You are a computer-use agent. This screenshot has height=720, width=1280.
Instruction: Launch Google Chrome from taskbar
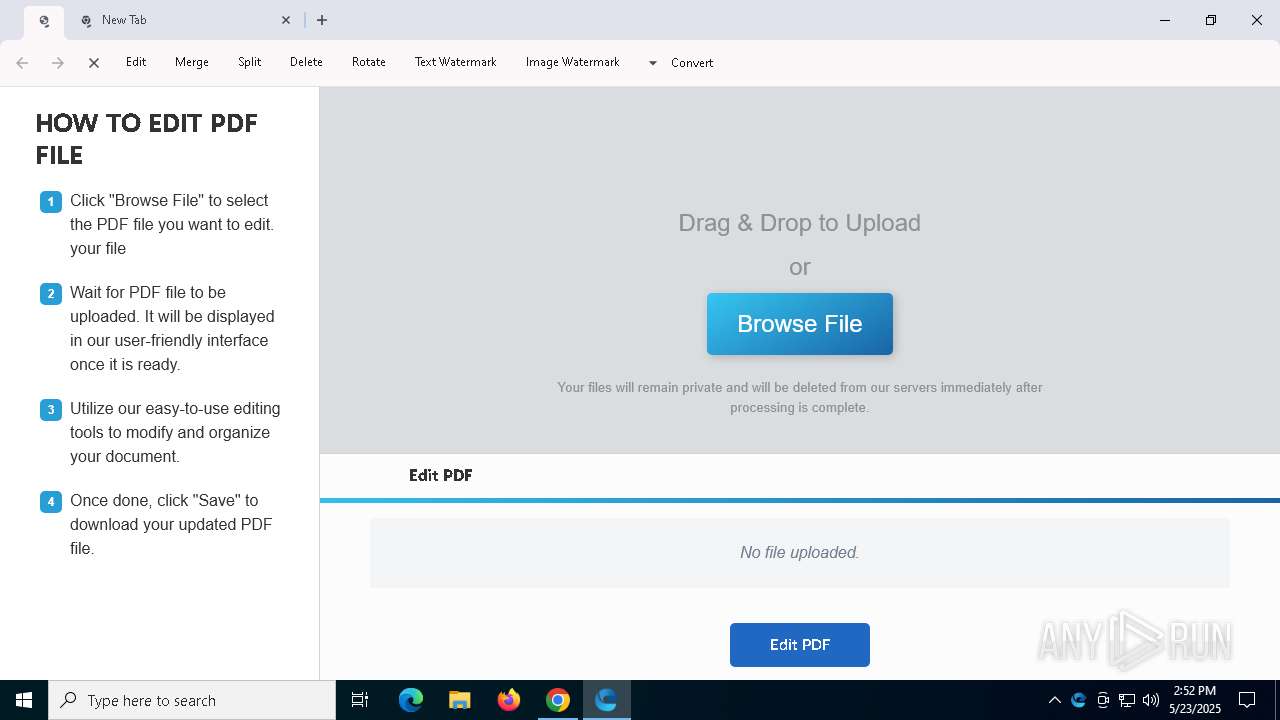tap(558, 700)
